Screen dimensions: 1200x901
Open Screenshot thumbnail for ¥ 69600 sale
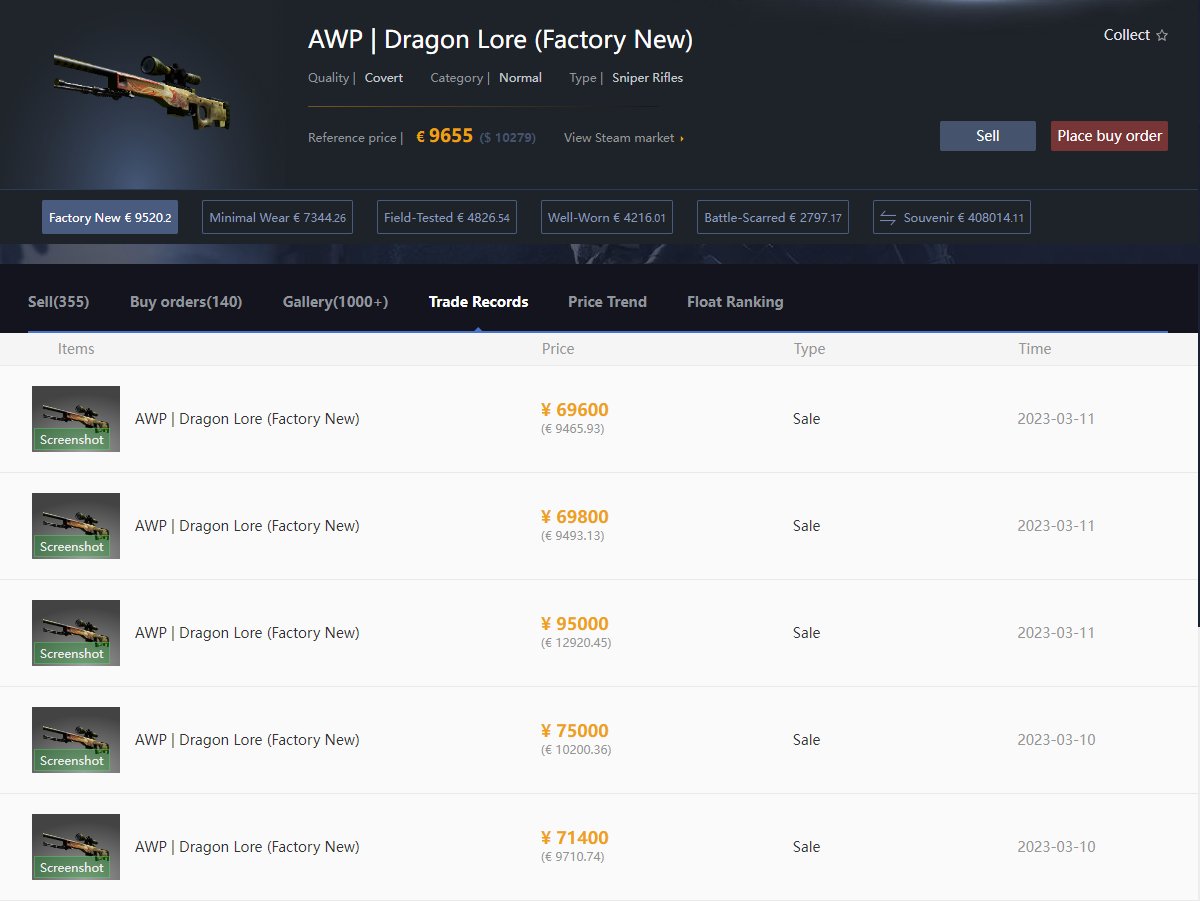point(76,419)
